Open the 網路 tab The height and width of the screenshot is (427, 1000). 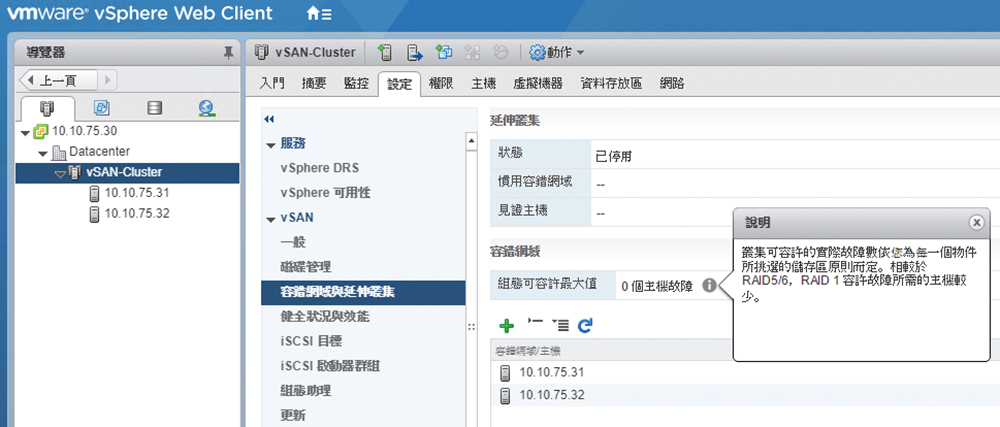(x=672, y=83)
